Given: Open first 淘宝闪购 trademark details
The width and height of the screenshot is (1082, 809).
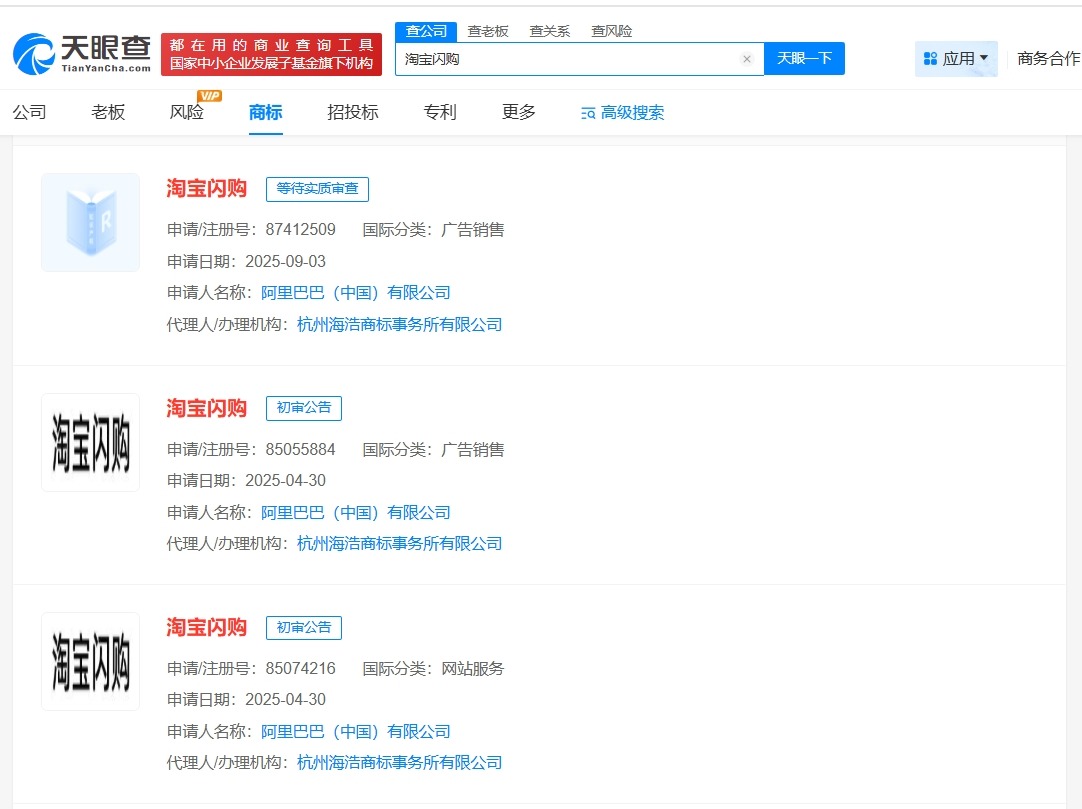Looking at the screenshot, I should [x=205, y=188].
